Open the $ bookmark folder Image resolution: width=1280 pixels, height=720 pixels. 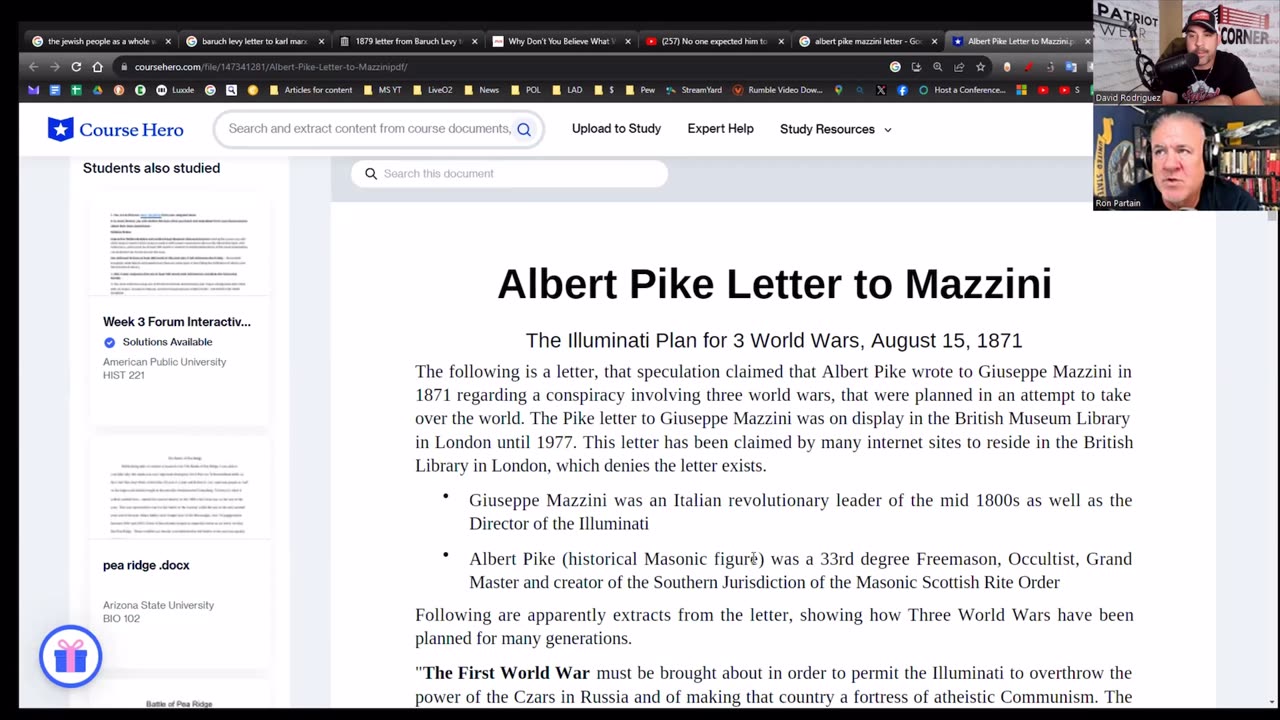point(604,90)
